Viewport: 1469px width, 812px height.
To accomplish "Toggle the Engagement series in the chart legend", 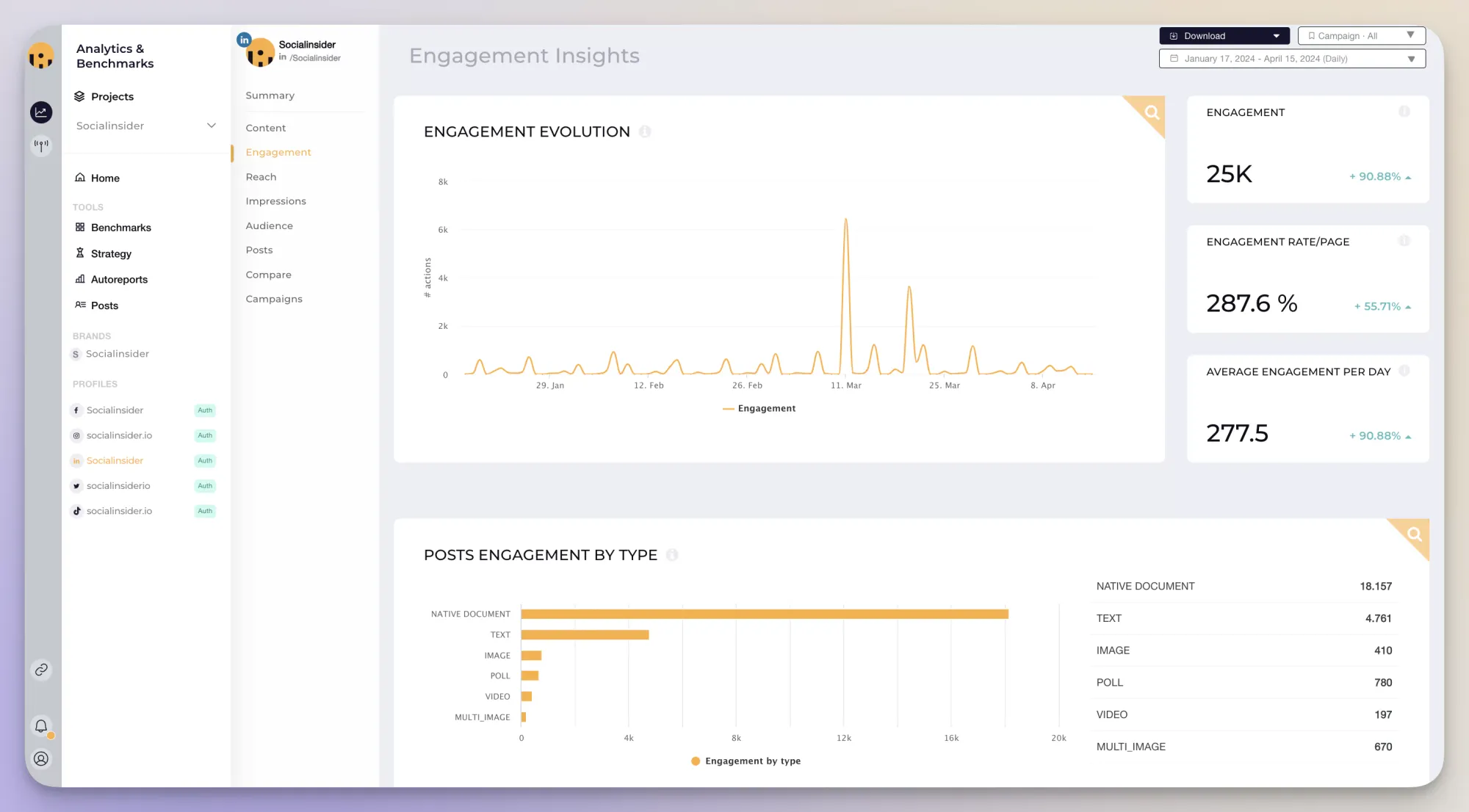I will point(759,408).
